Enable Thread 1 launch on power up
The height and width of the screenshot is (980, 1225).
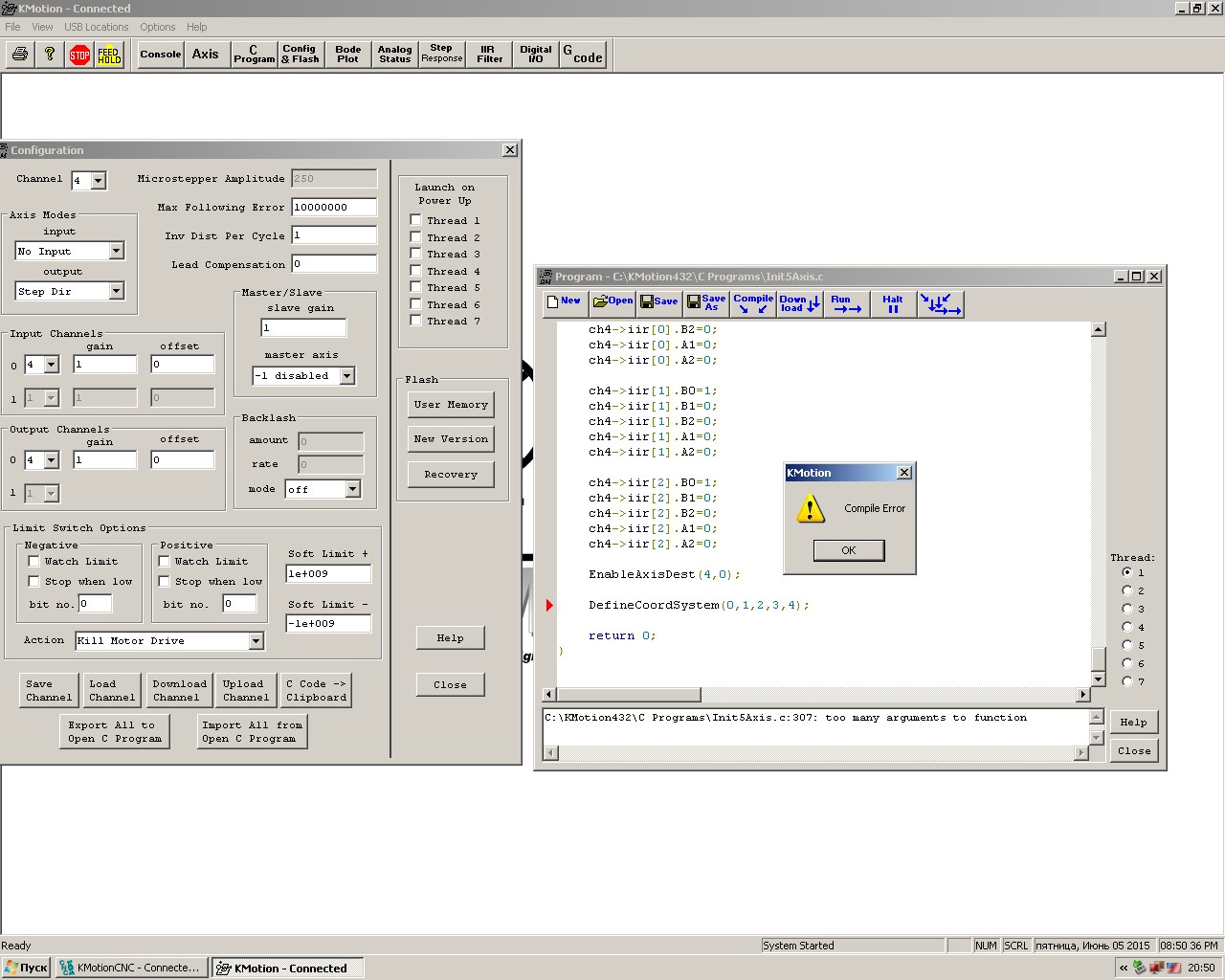[416, 220]
